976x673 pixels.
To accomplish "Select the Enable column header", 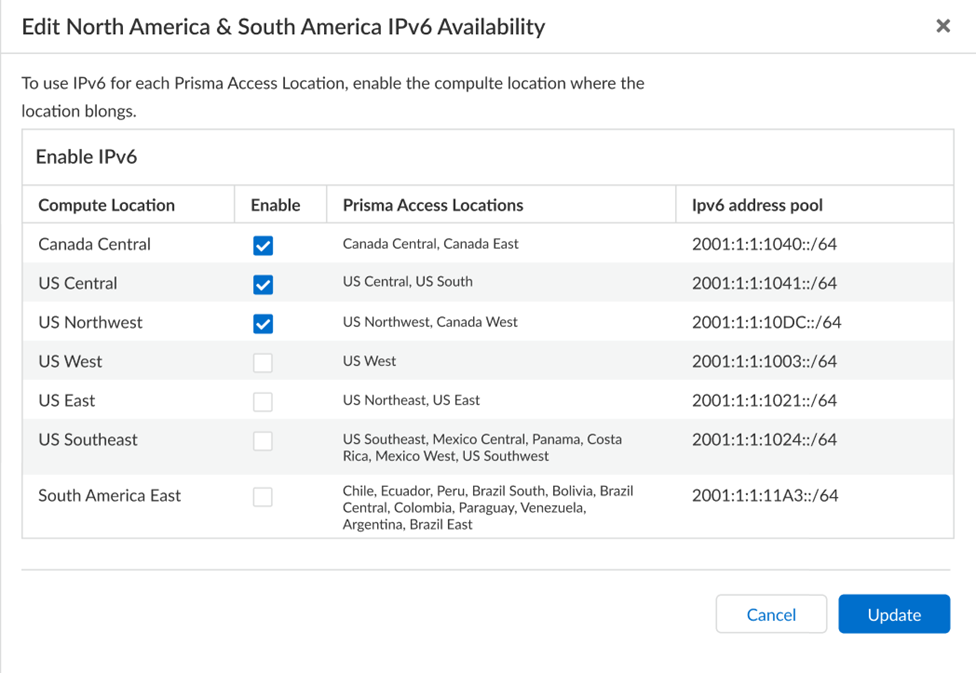I will 275,205.
